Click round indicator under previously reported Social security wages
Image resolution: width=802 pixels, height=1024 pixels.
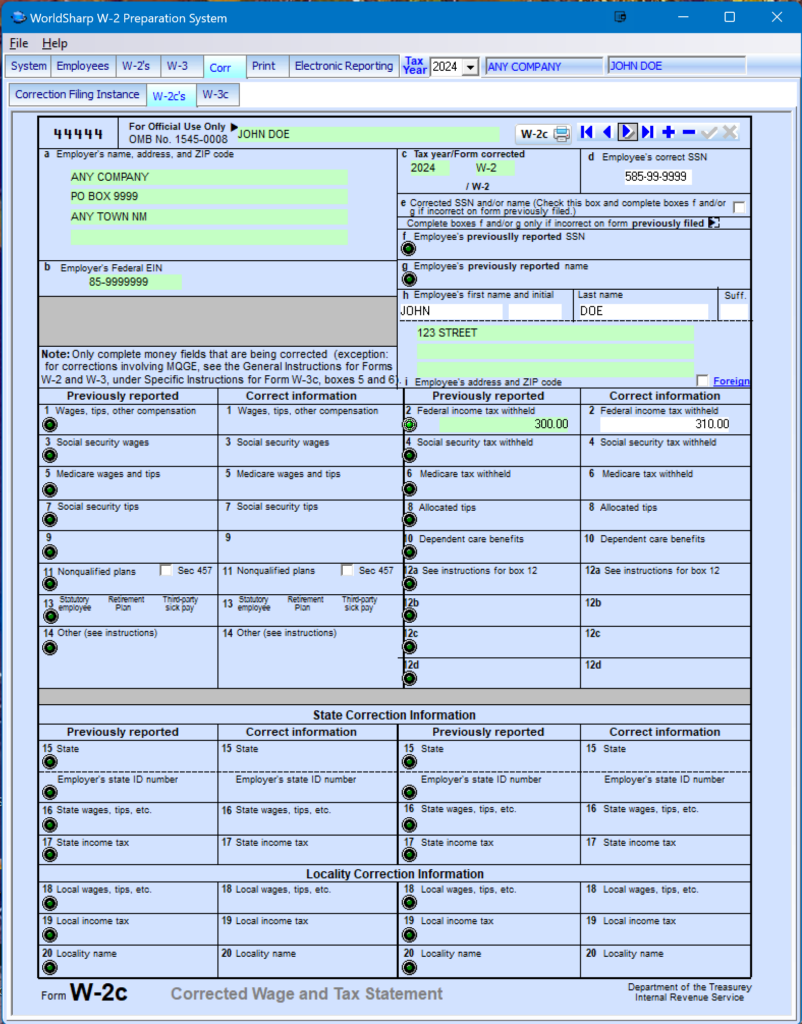(x=50, y=456)
